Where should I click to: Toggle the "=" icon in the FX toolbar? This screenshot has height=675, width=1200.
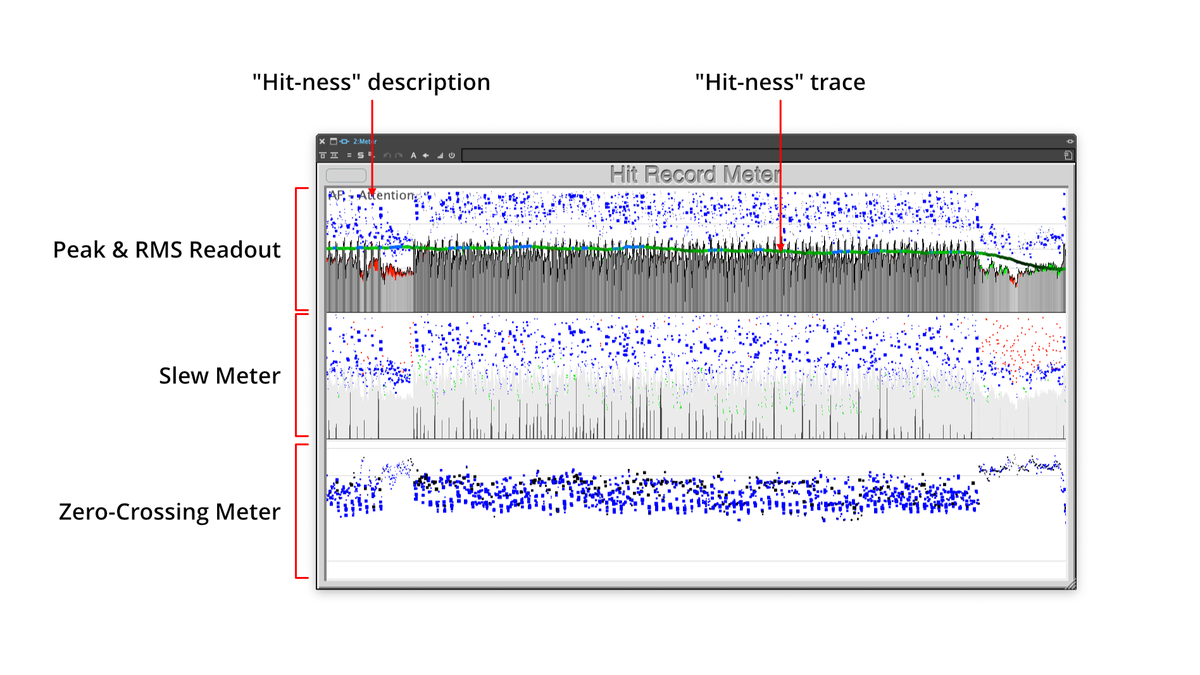[x=348, y=155]
